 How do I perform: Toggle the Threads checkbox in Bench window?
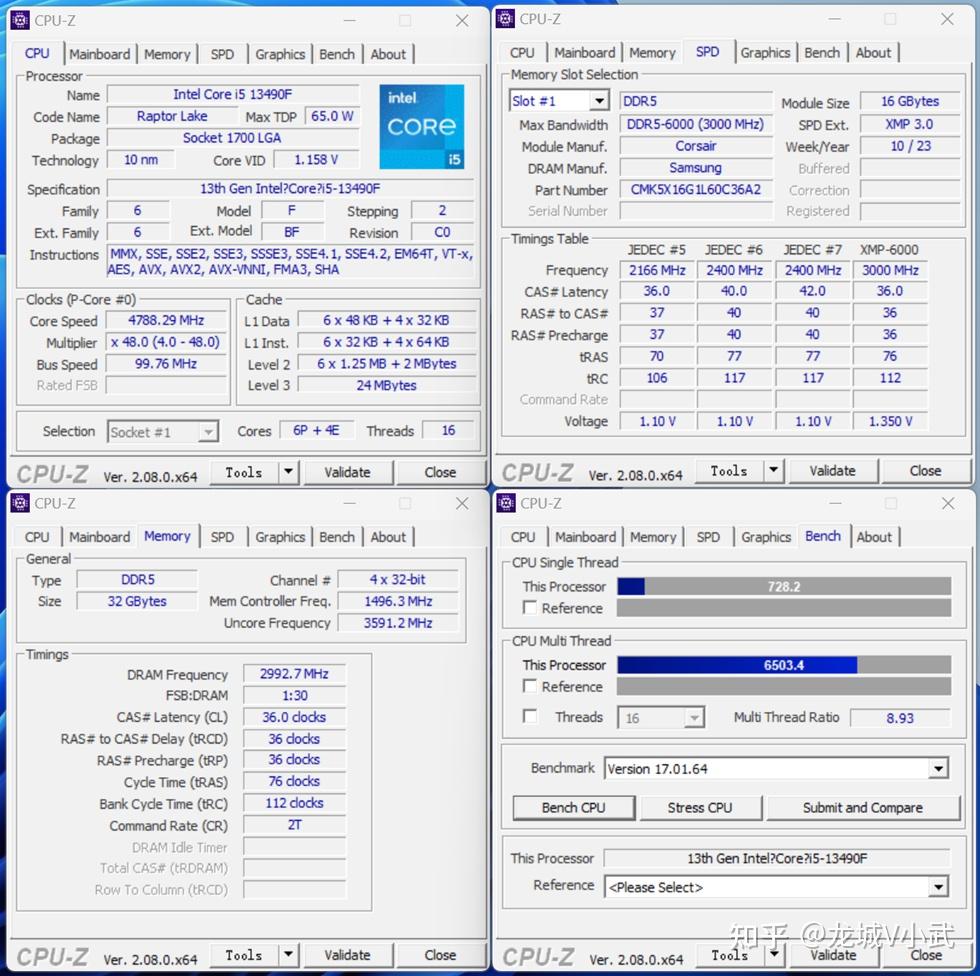530,716
